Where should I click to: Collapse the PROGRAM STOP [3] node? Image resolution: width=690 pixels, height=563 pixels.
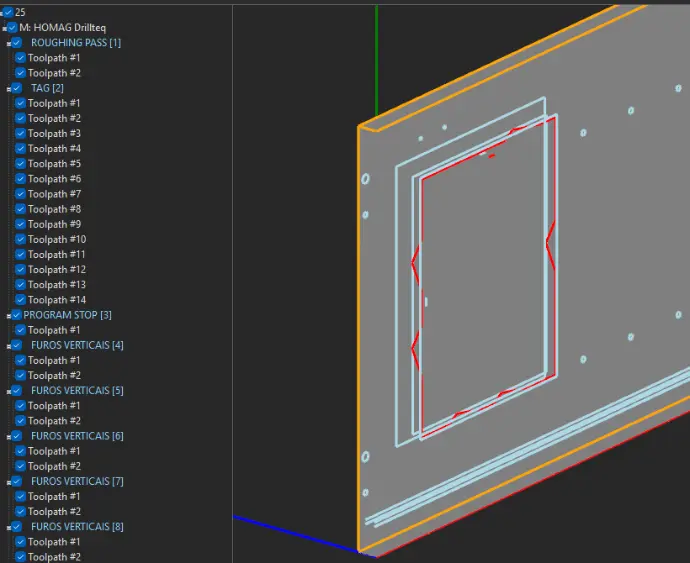(7, 316)
